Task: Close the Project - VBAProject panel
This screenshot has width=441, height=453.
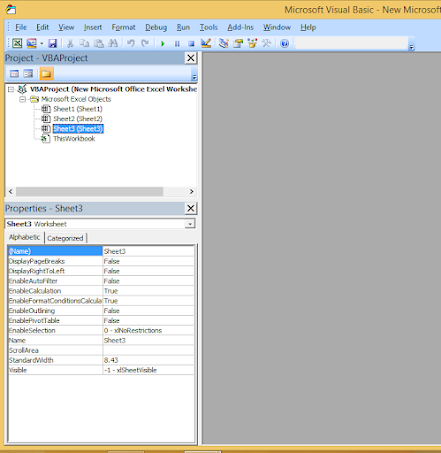Action: coord(191,58)
